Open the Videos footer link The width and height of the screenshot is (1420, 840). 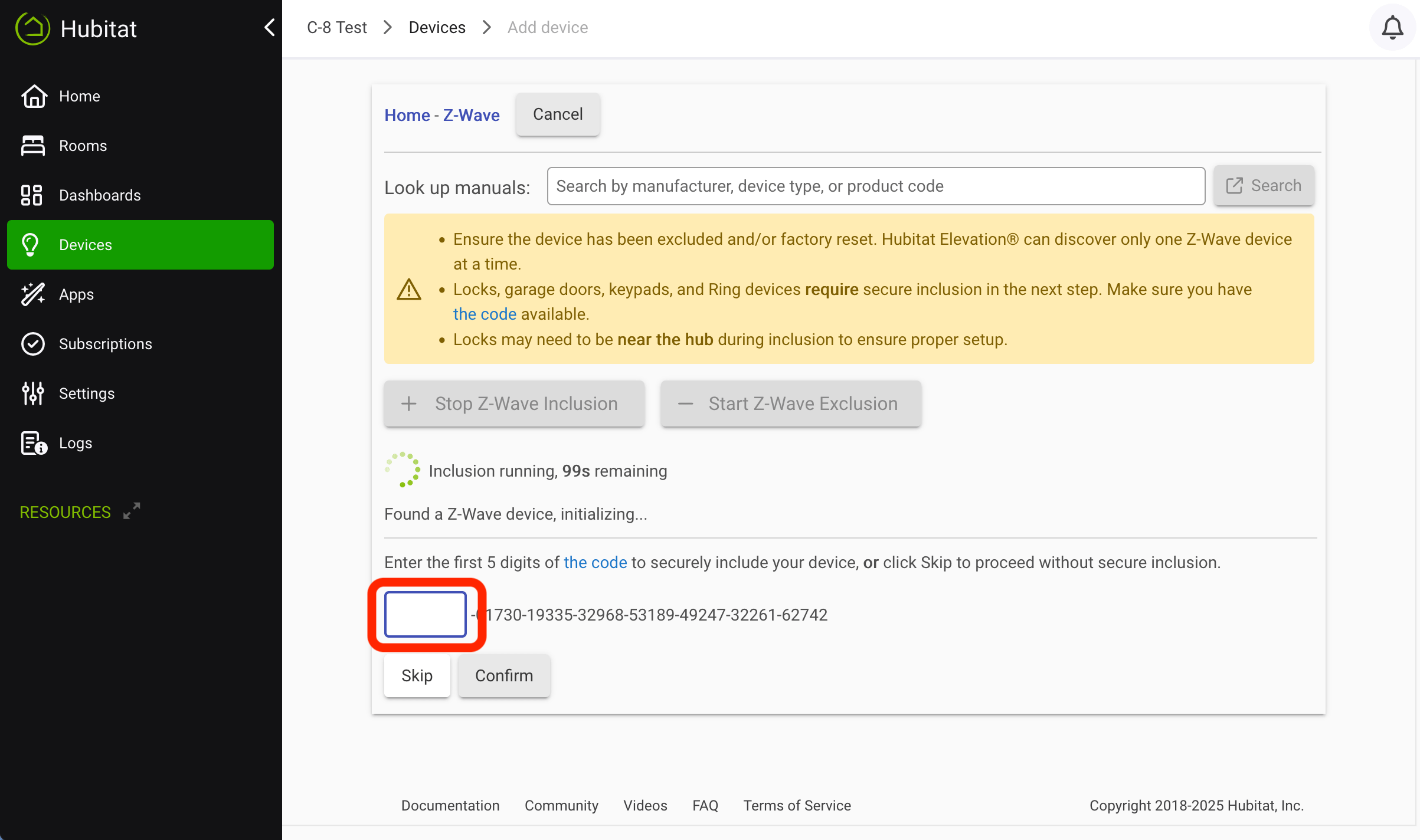point(645,805)
